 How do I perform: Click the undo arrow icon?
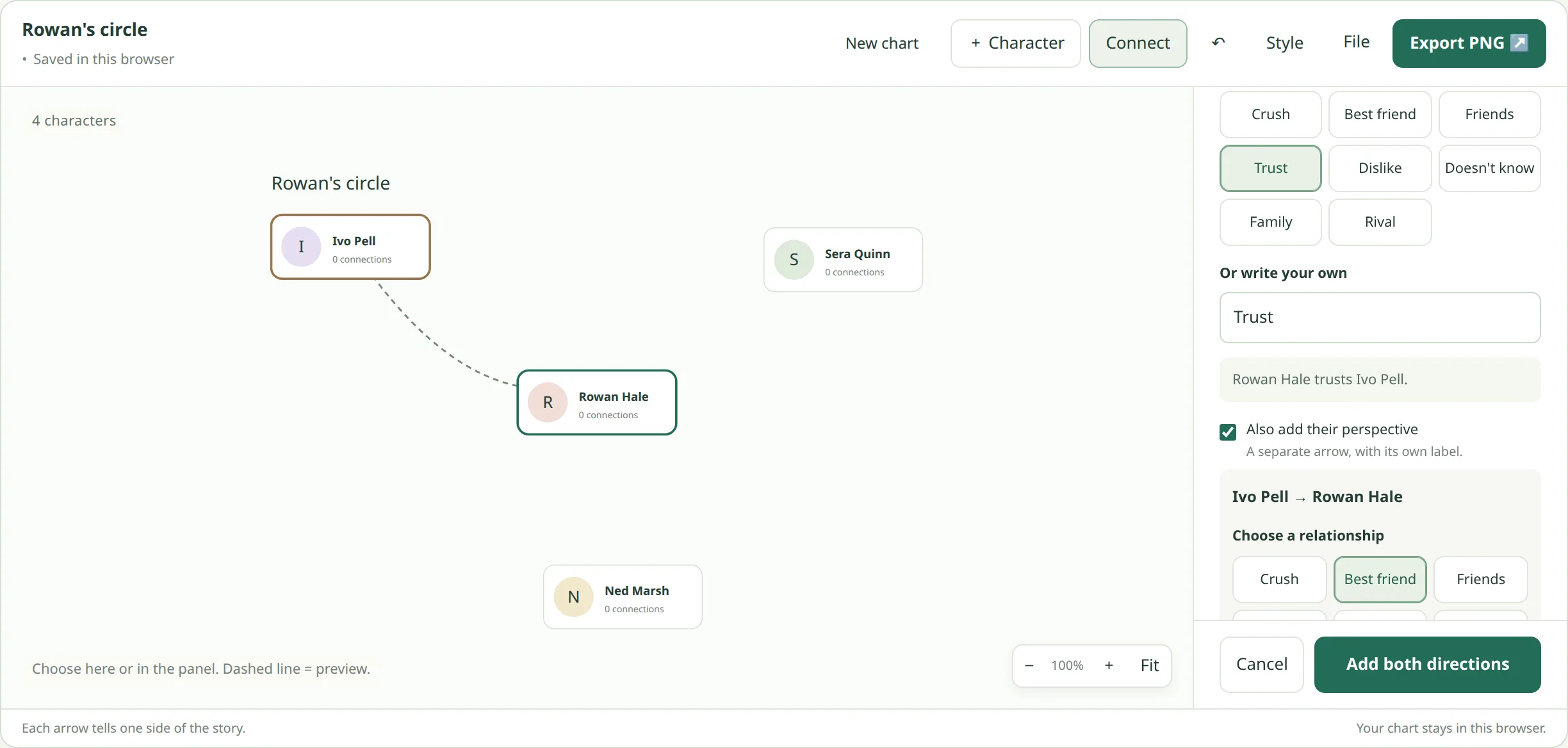tap(1218, 43)
